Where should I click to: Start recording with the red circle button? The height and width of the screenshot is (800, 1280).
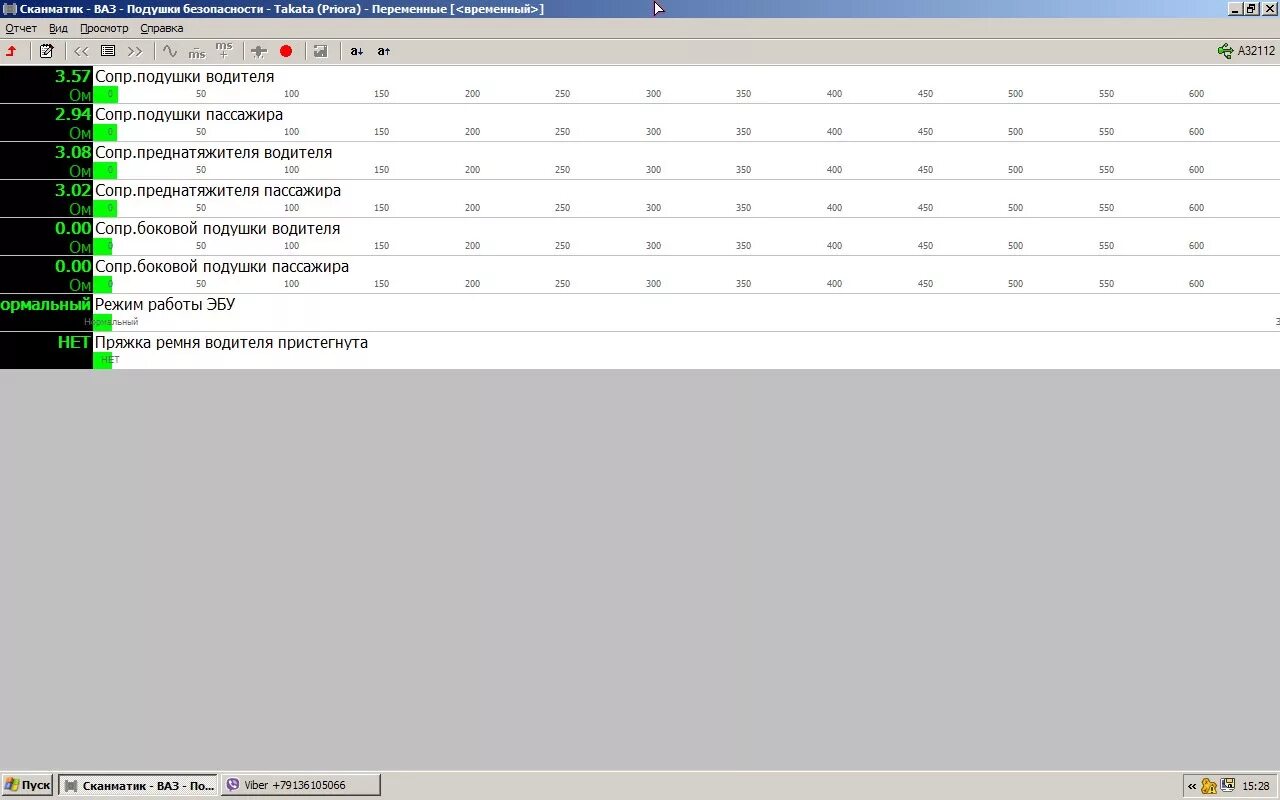[x=286, y=51]
